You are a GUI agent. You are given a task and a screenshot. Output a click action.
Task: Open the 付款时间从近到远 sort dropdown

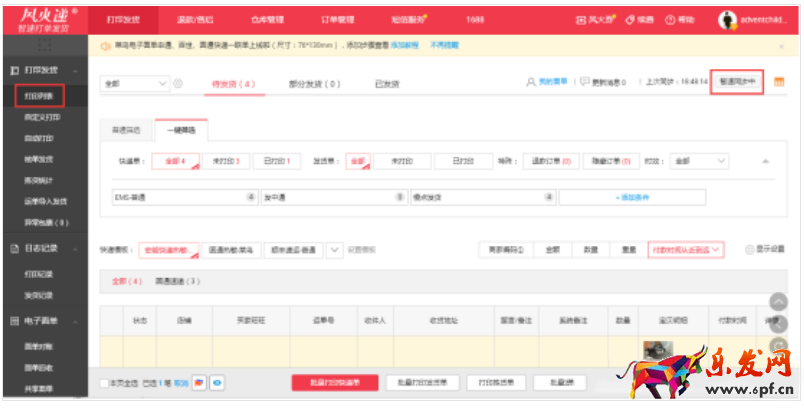[x=686, y=249]
